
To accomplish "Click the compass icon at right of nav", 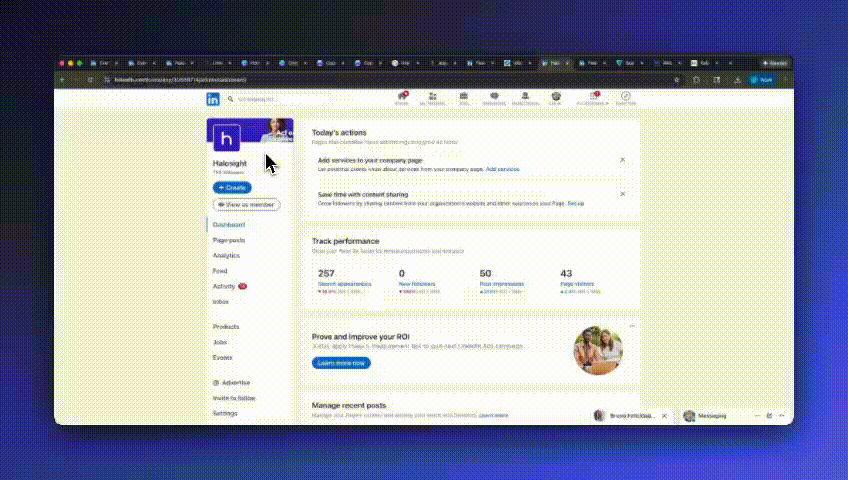I will point(626,98).
